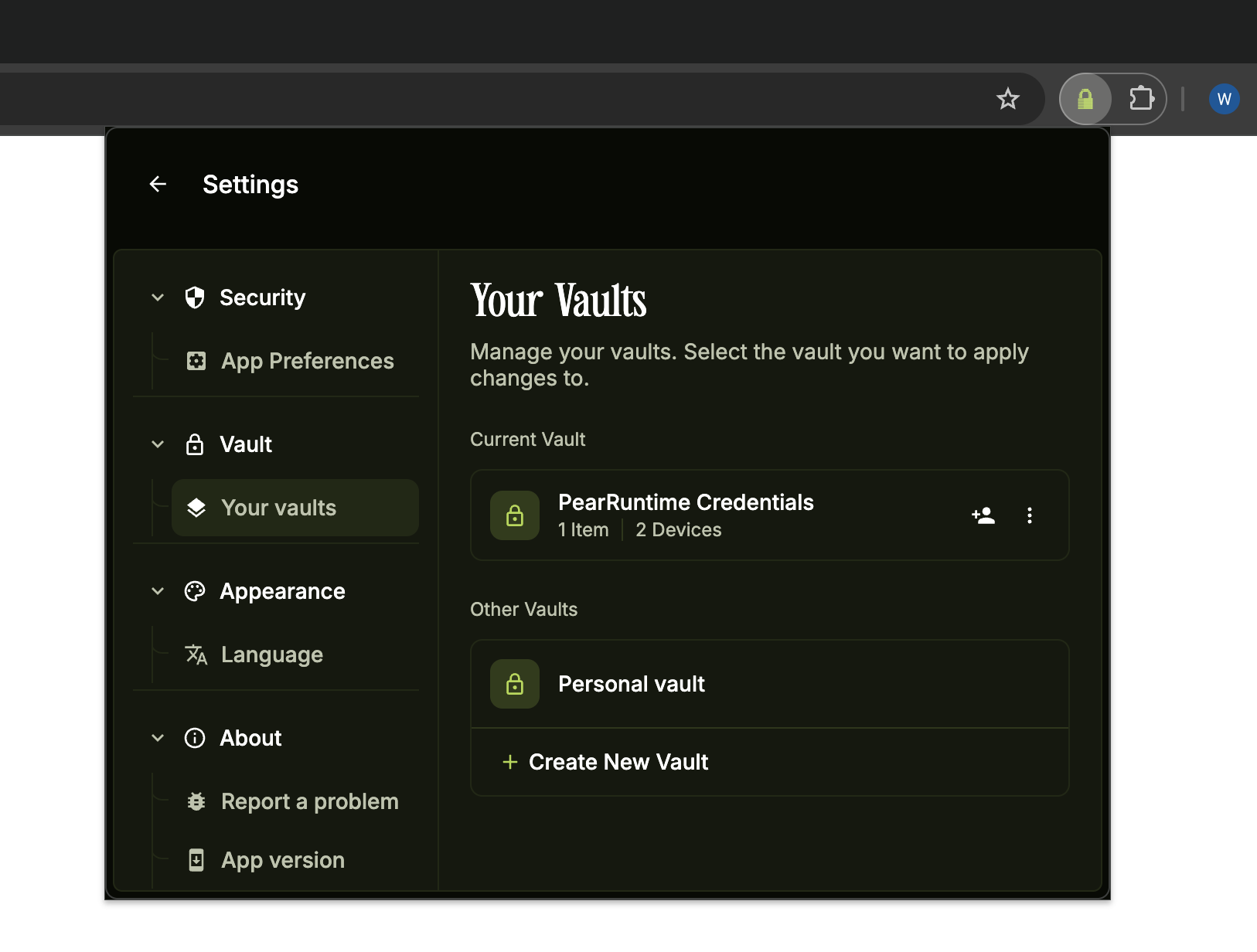
Task: Open the Appearance settings section
Action: pos(282,591)
